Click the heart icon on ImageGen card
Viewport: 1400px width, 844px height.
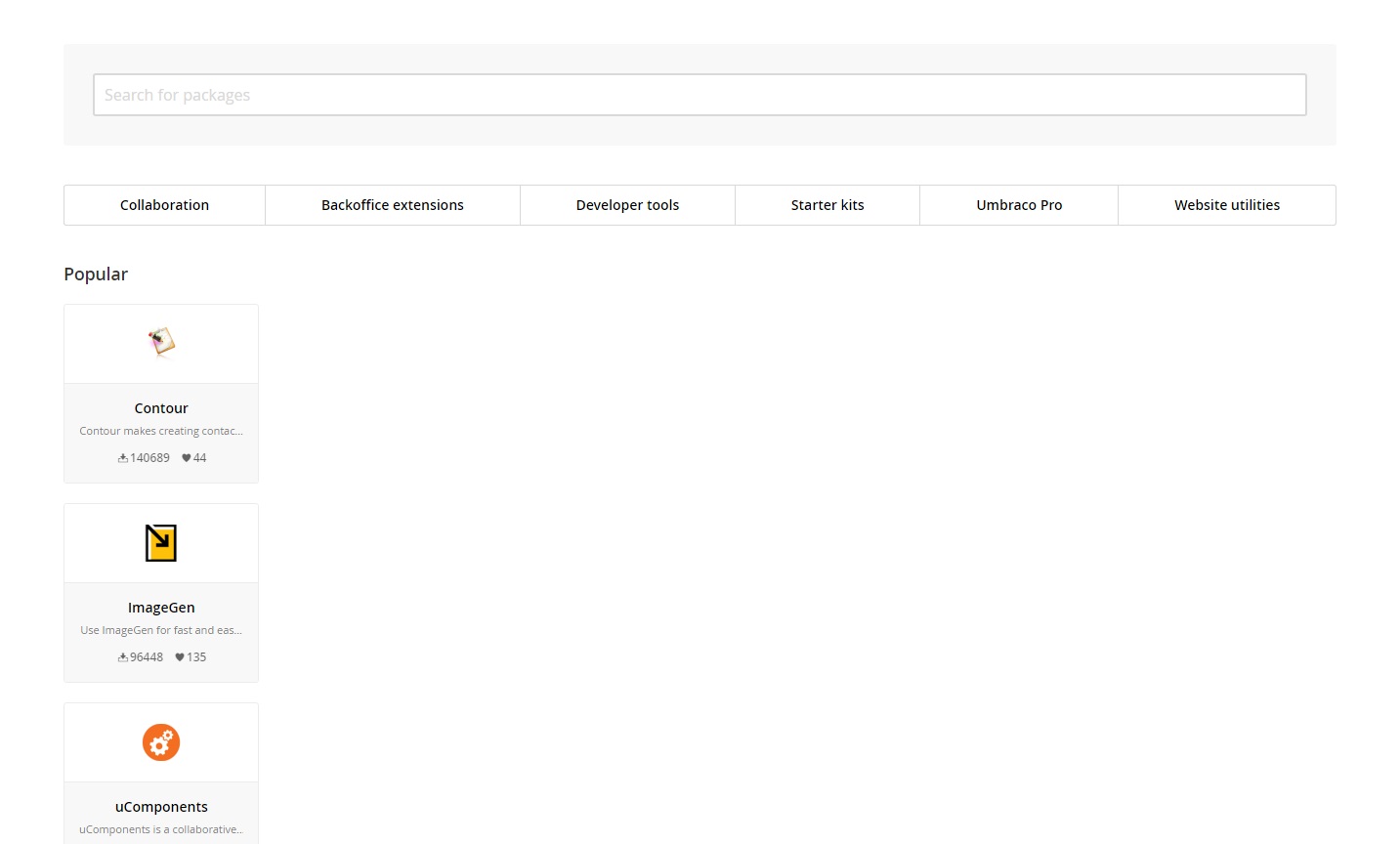pos(180,657)
